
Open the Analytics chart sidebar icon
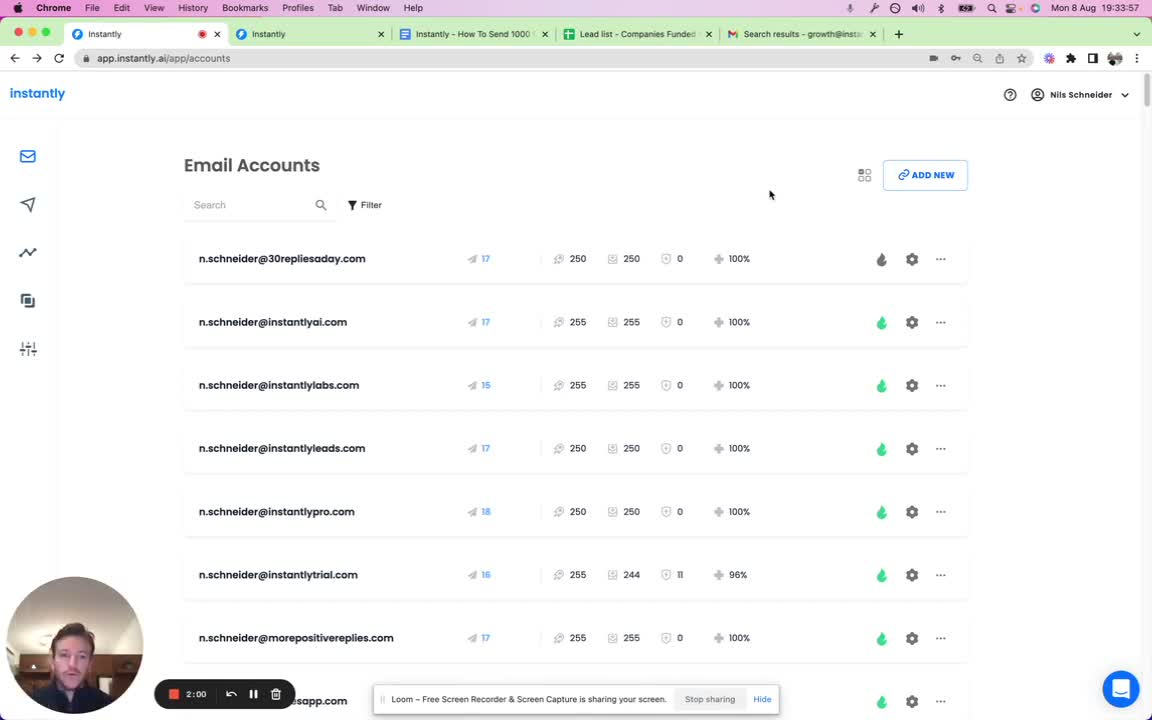28,253
